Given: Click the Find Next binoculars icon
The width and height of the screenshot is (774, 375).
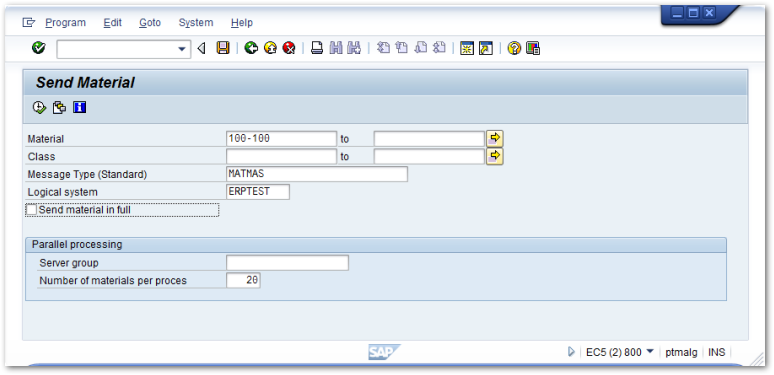Looking at the screenshot, I should (x=354, y=48).
